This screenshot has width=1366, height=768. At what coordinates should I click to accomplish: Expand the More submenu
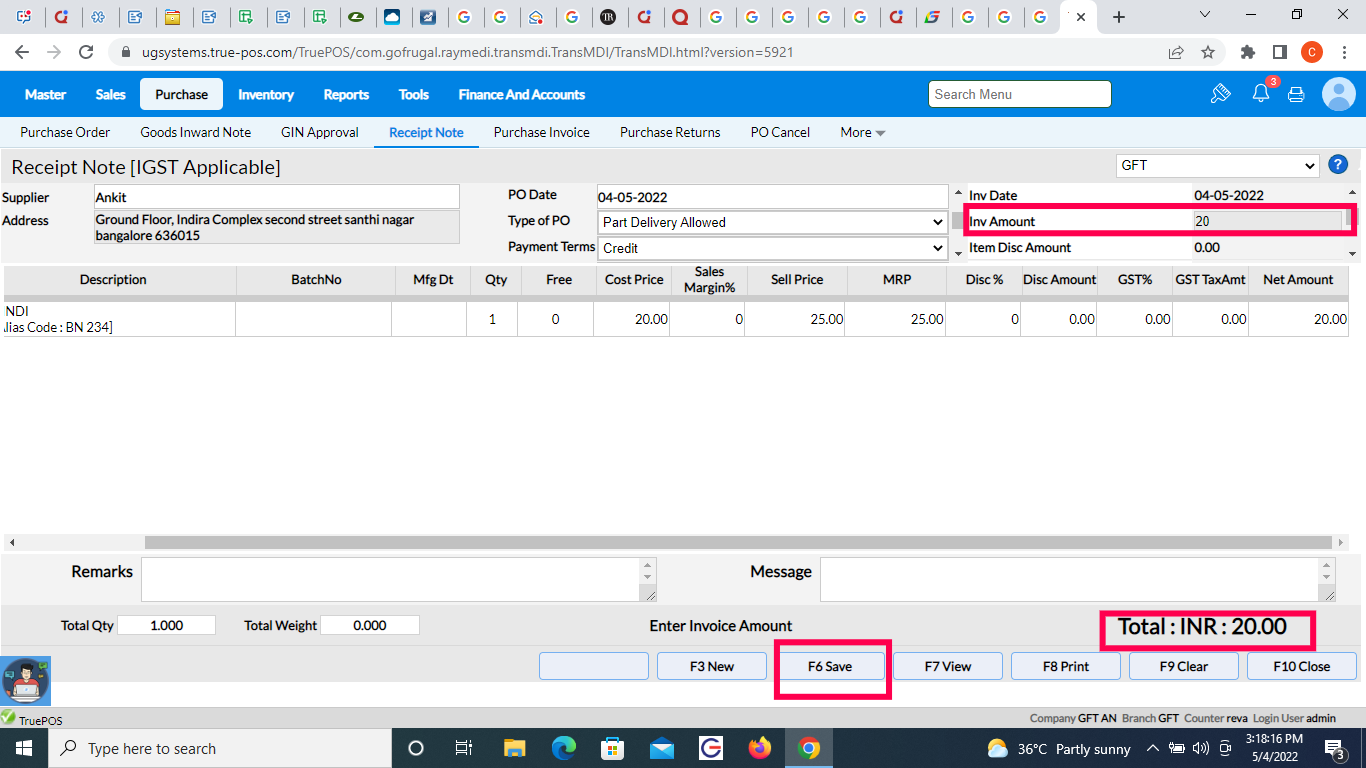click(862, 132)
